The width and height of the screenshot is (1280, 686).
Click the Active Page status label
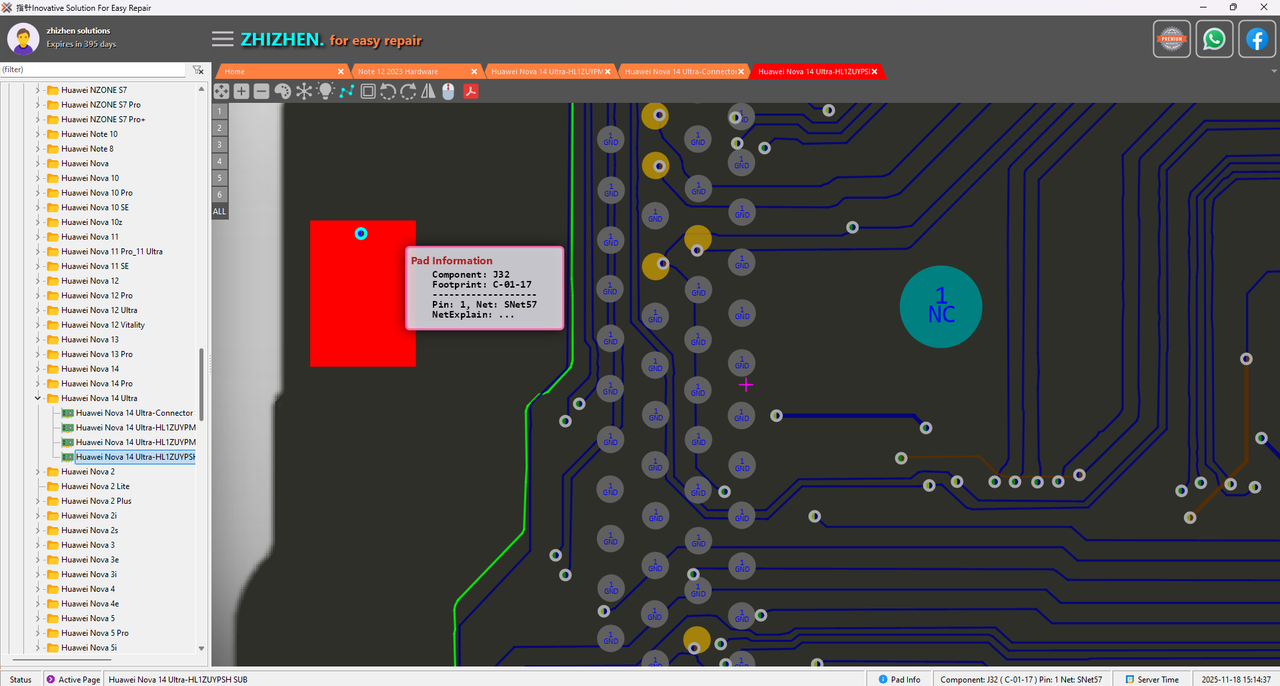(73, 679)
